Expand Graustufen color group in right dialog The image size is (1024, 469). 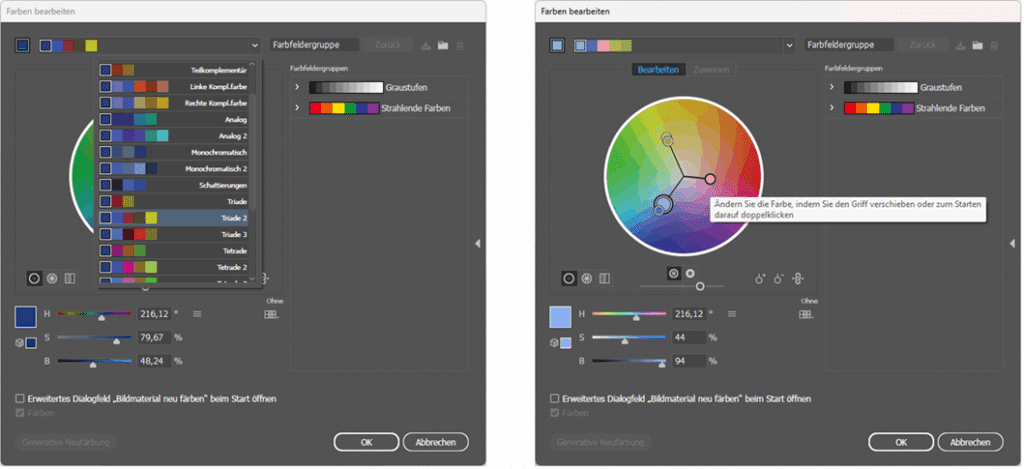point(832,88)
